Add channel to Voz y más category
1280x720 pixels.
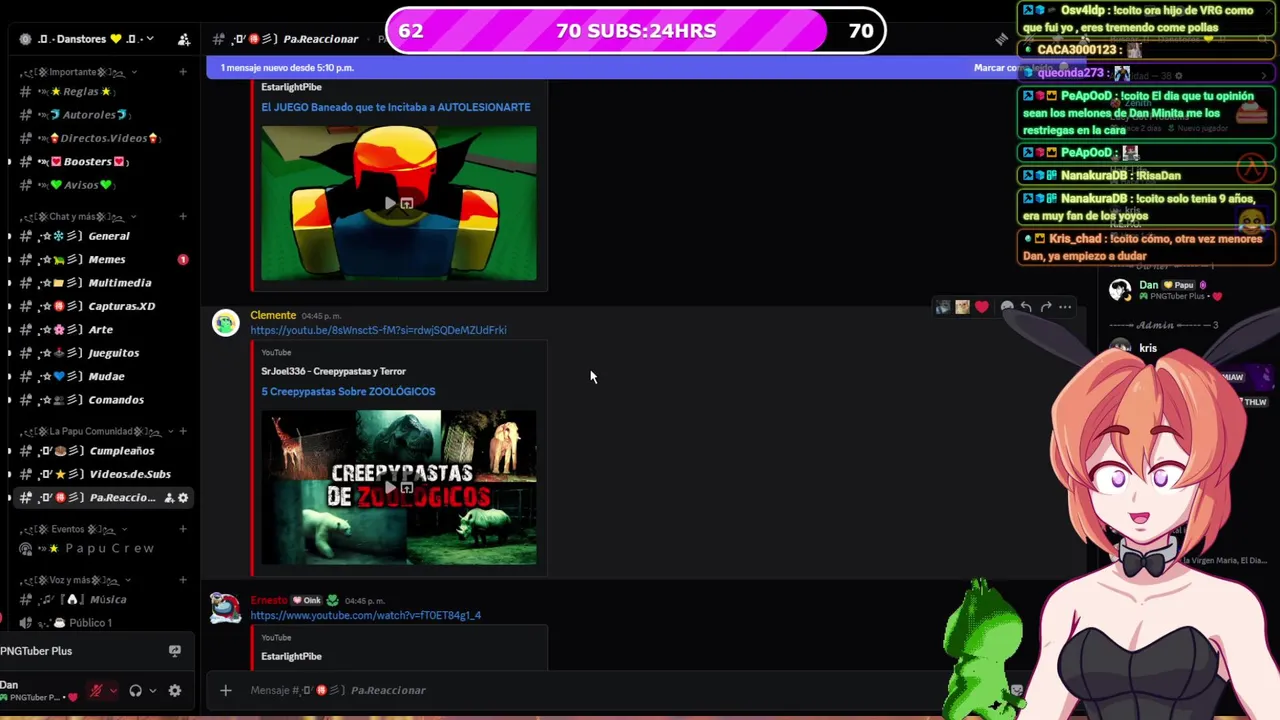point(183,580)
